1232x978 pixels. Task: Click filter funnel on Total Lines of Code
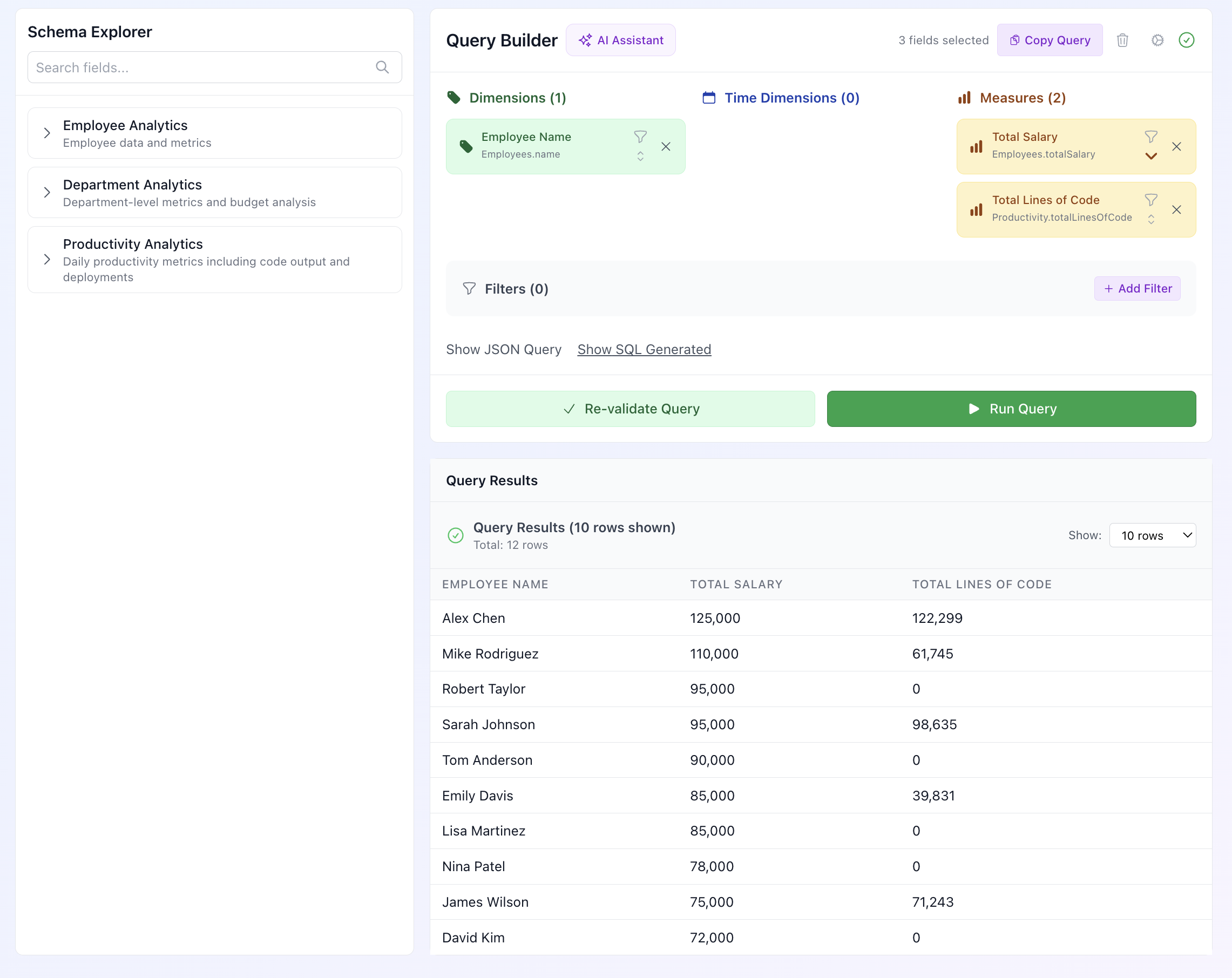pos(1151,199)
